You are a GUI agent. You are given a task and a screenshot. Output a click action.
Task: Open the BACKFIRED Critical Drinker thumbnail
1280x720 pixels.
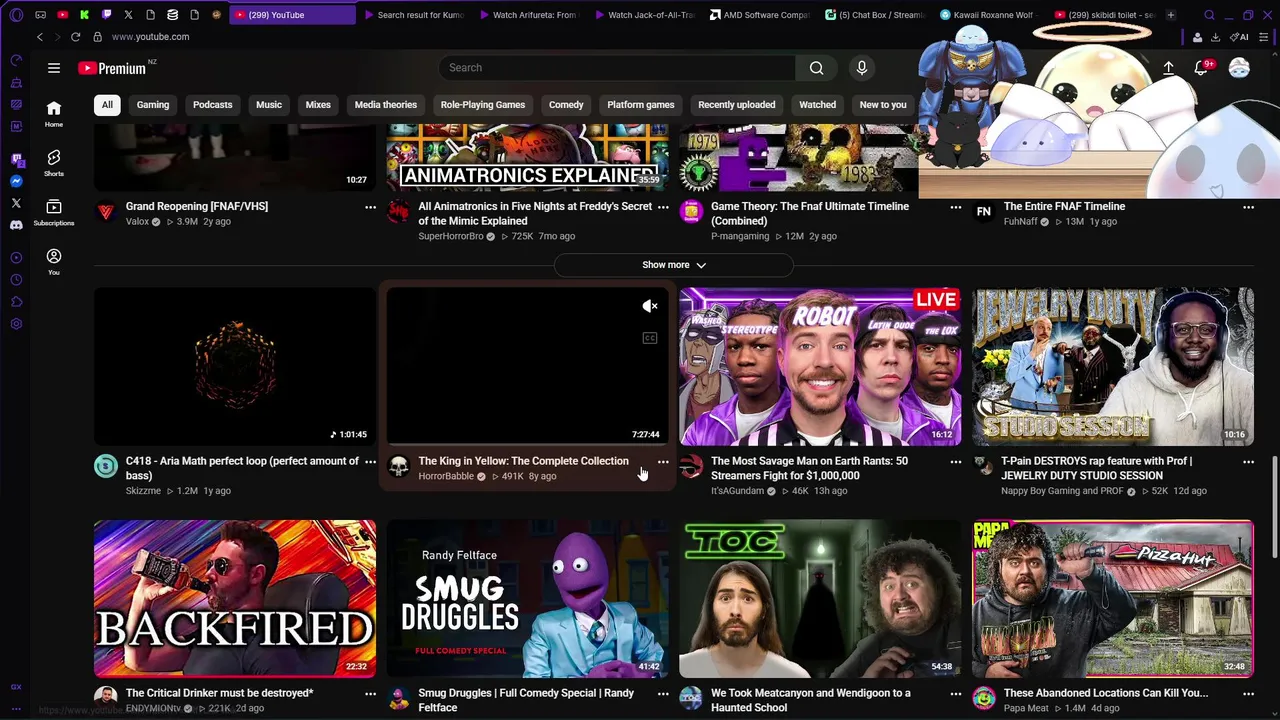point(235,599)
